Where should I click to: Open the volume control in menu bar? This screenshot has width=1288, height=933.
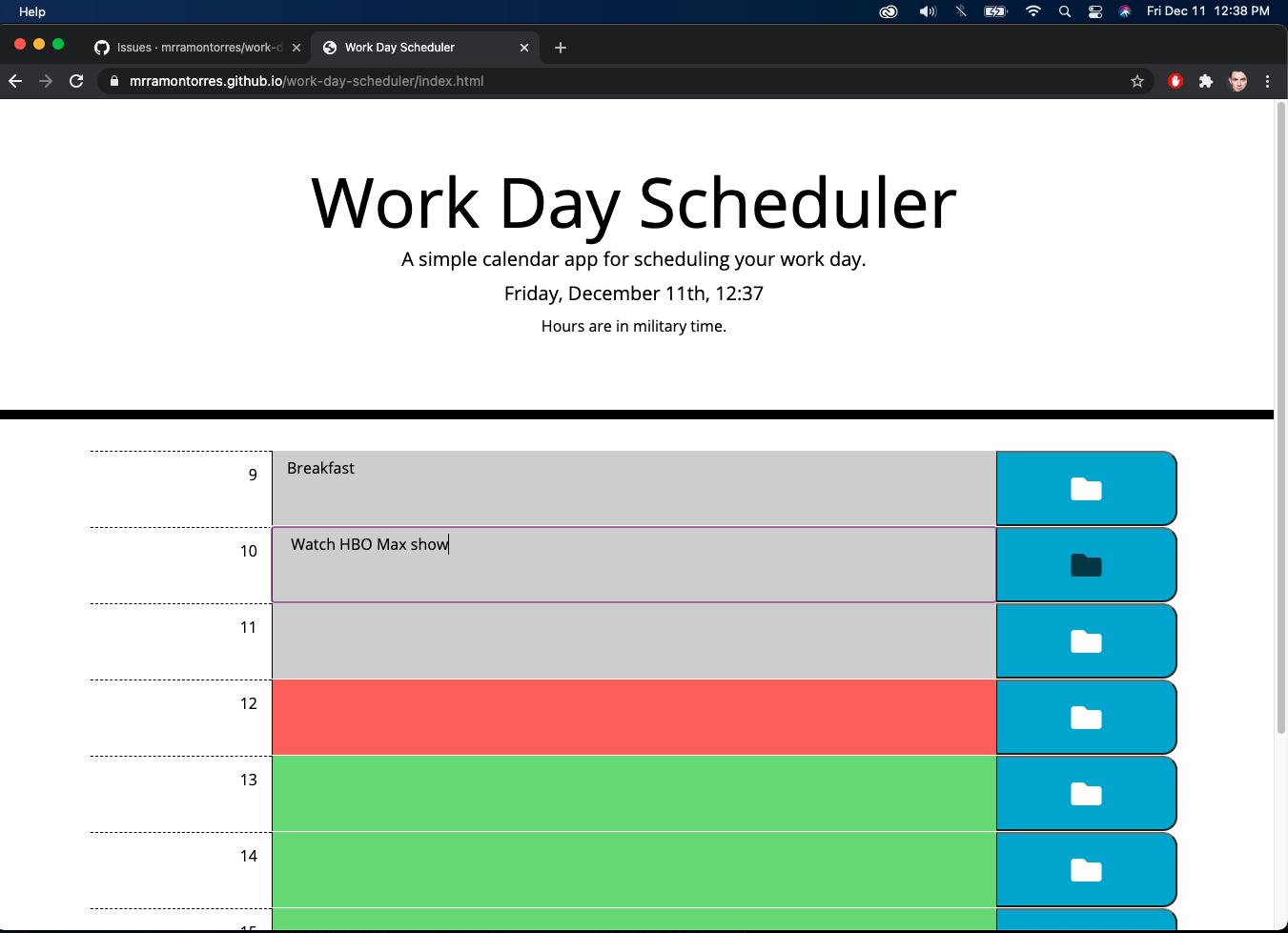[x=928, y=11]
